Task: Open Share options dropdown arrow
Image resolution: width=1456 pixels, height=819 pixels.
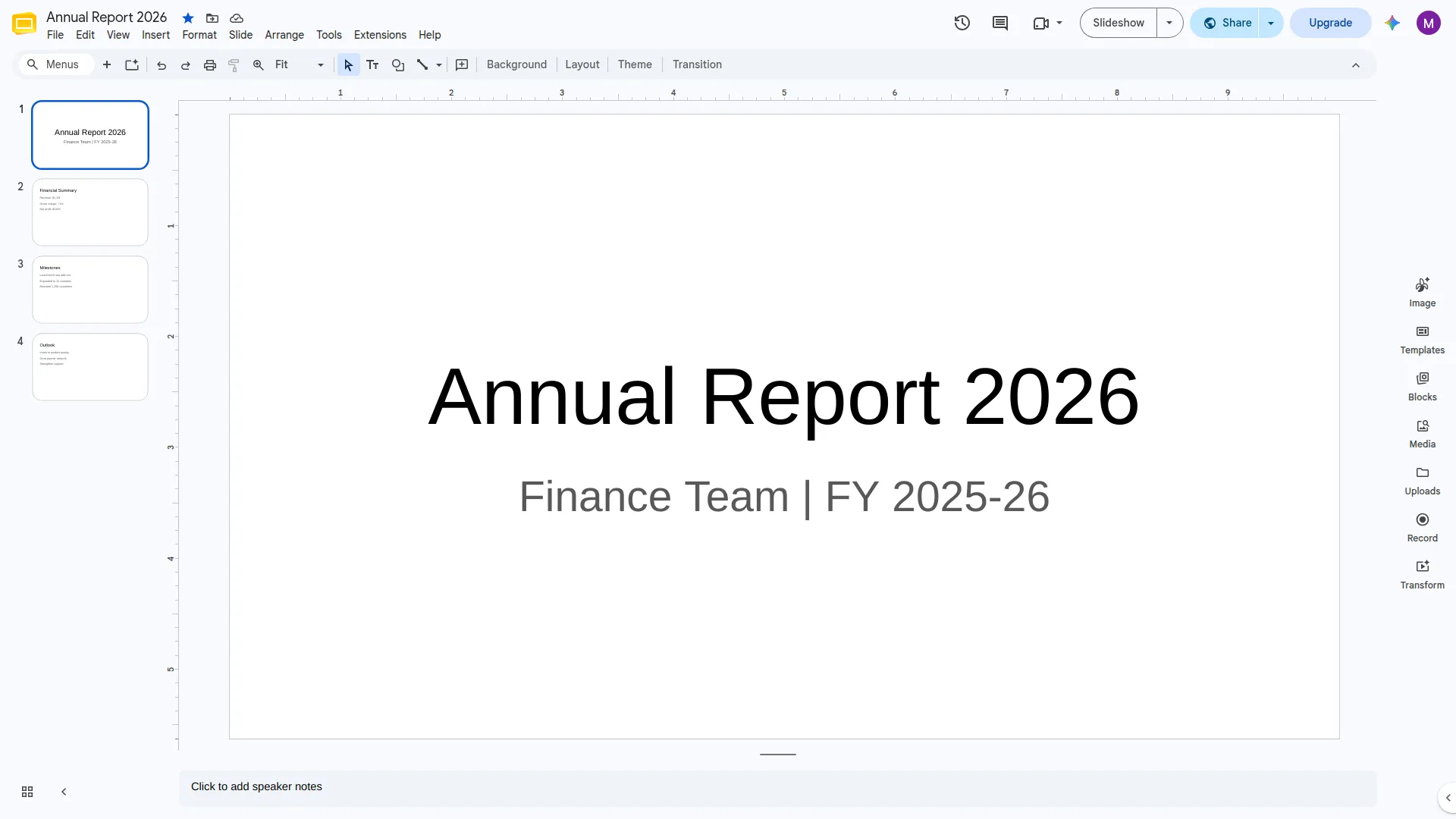Action: pyautogui.click(x=1271, y=23)
